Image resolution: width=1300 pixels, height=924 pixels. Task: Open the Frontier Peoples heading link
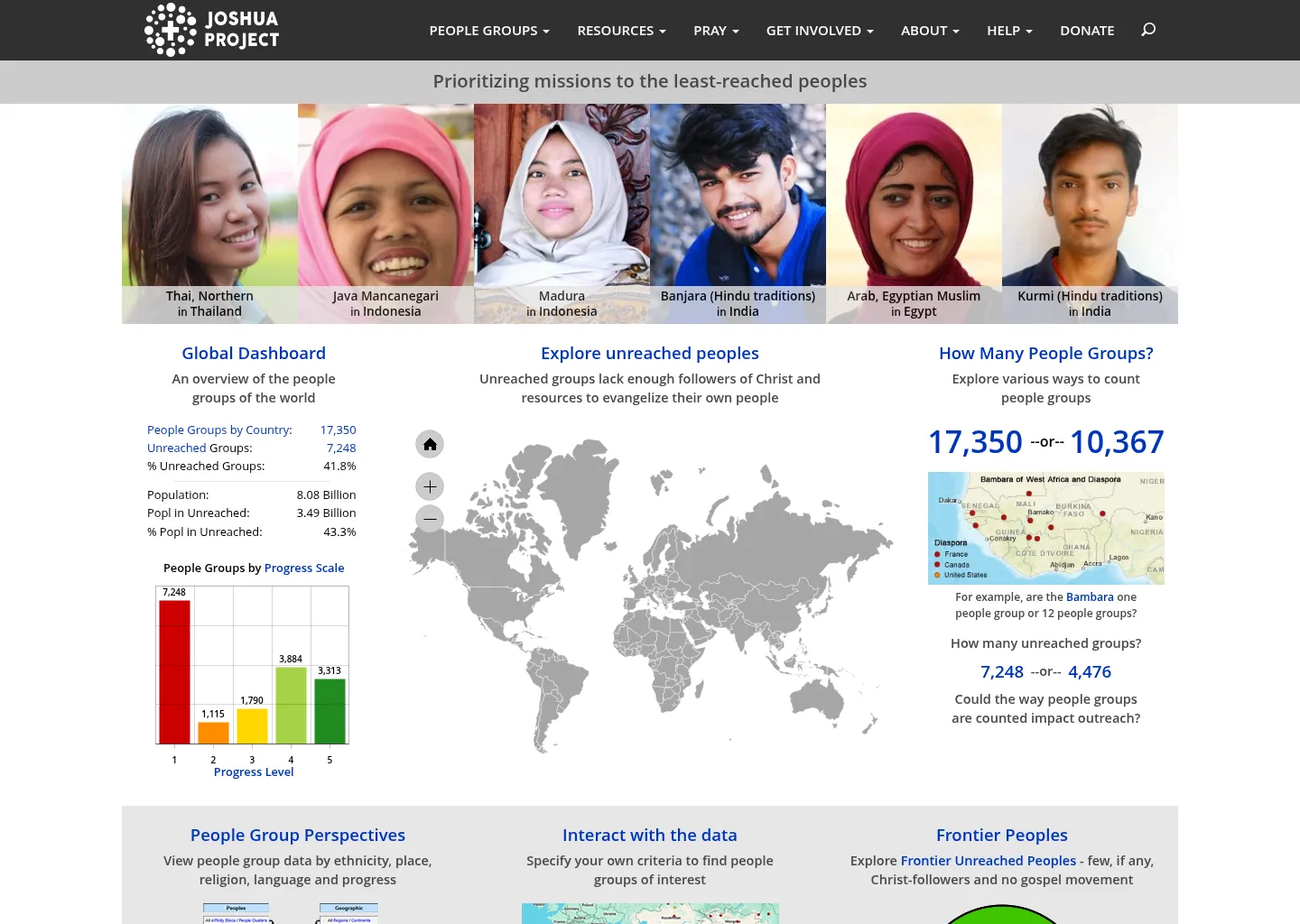pyautogui.click(x=1002, y=836)
